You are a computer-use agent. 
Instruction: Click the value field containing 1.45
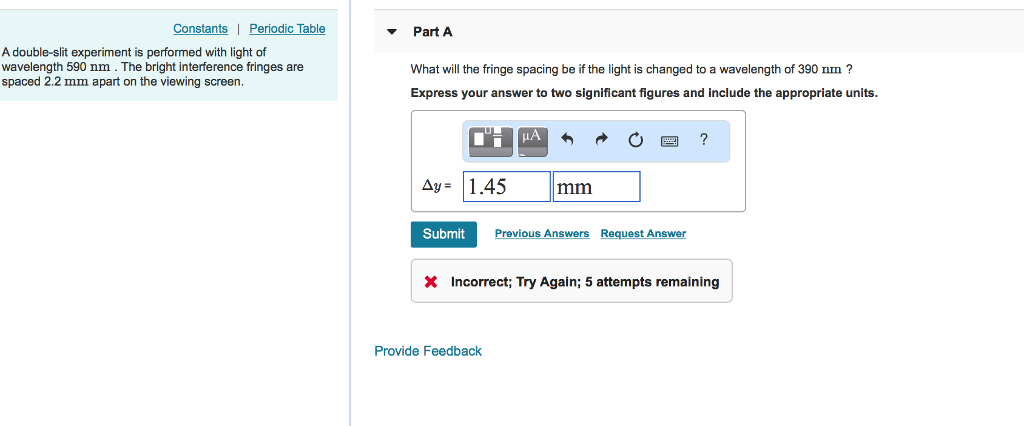[x=507, y=187]
